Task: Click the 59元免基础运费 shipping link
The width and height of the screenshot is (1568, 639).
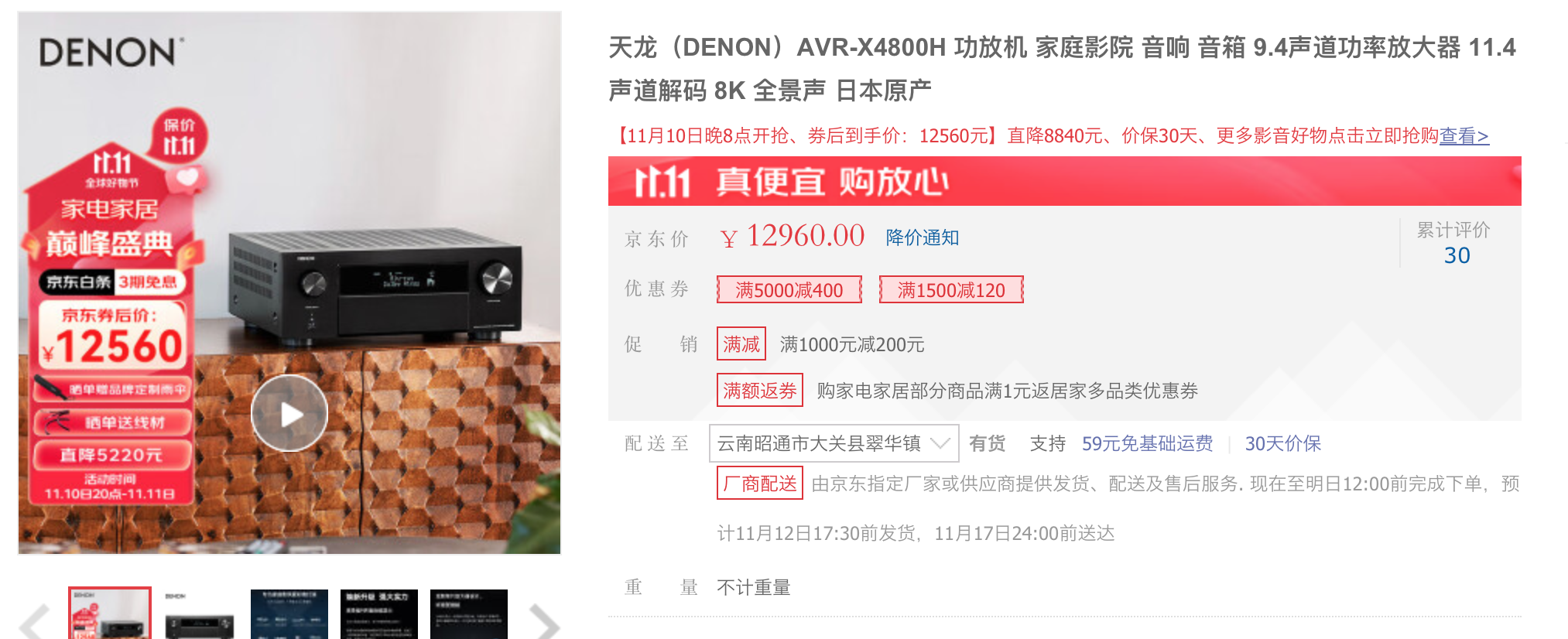Action: coord(1147,443)
